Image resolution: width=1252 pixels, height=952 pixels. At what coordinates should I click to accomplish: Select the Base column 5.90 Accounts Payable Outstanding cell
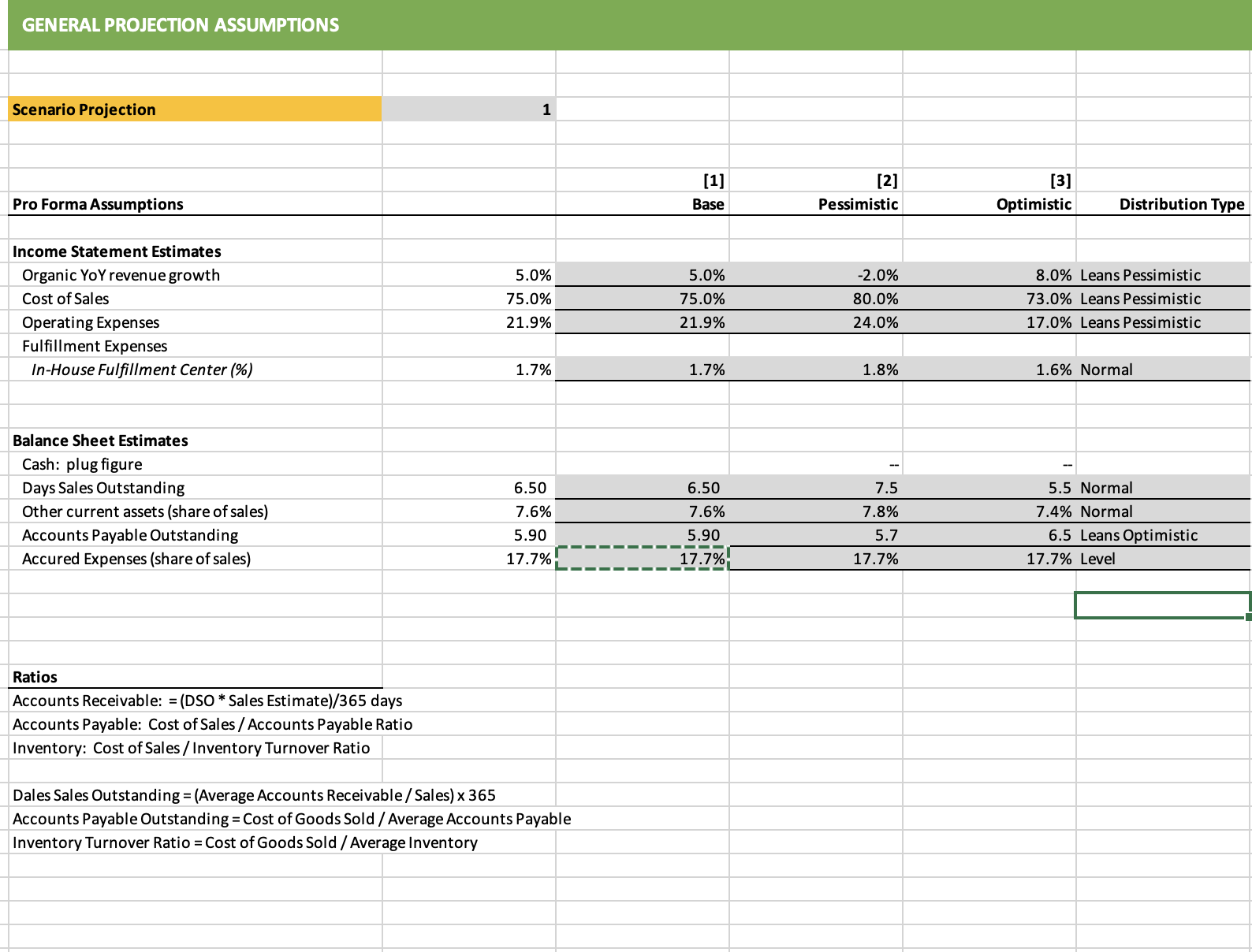[643, 535]
